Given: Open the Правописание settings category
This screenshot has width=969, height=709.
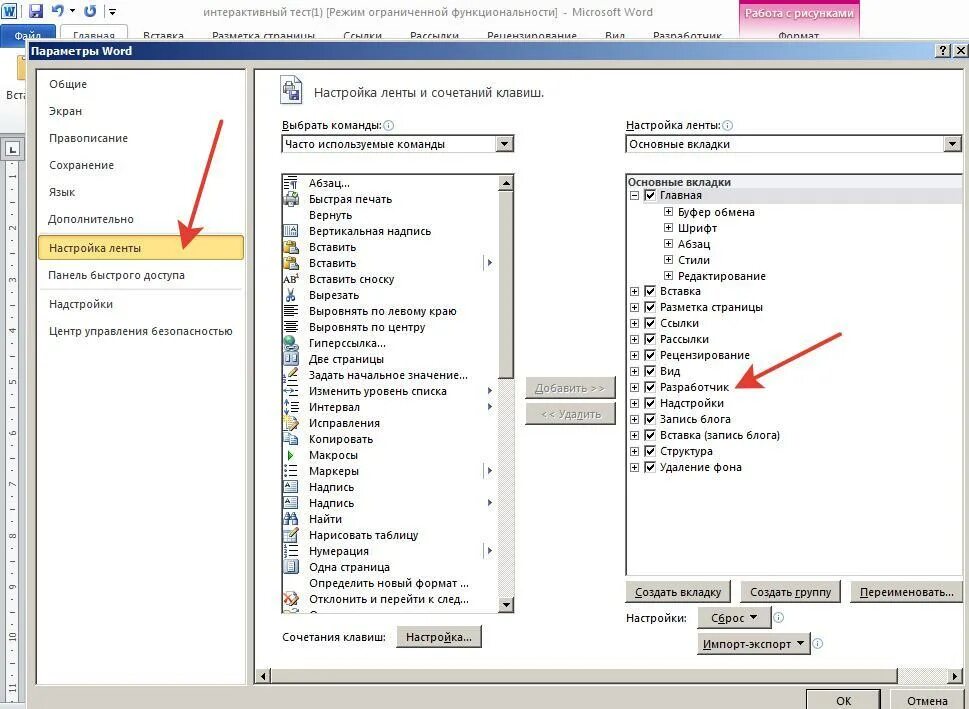Looking at the screenshot, I should [x=141, y=138].
